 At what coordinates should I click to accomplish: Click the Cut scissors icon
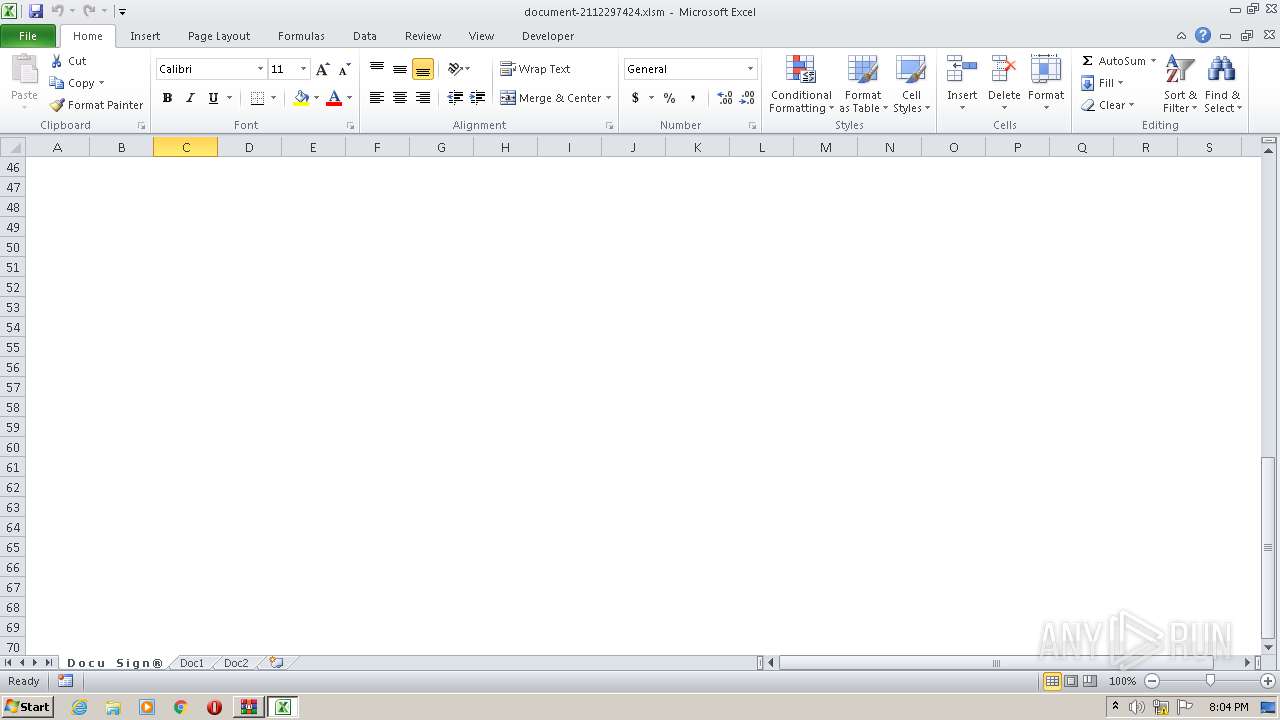click(57, 61)
